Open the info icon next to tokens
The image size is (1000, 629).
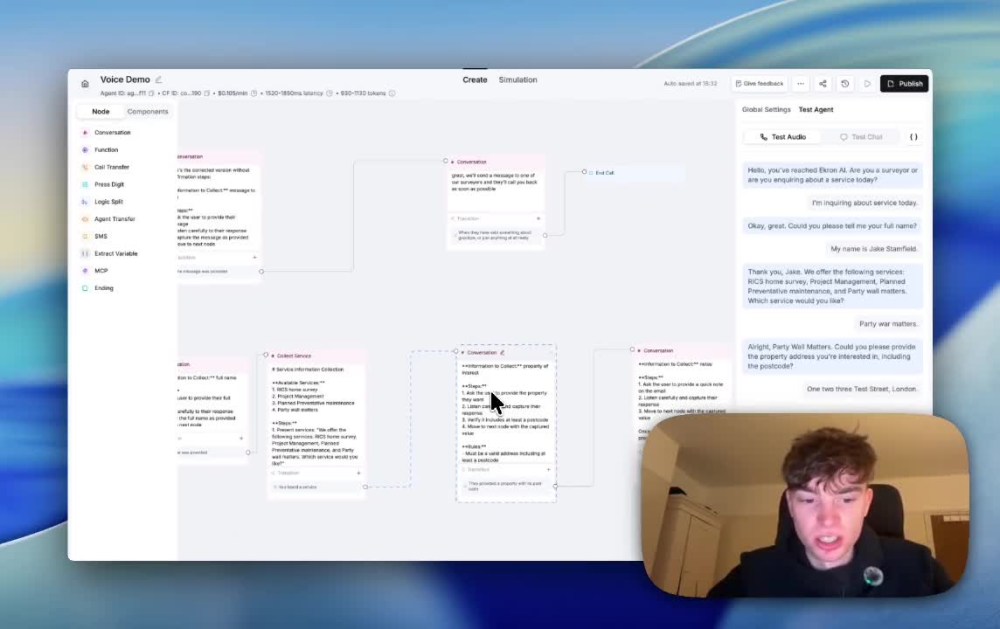pyautogui.click(x=392, y=93)
